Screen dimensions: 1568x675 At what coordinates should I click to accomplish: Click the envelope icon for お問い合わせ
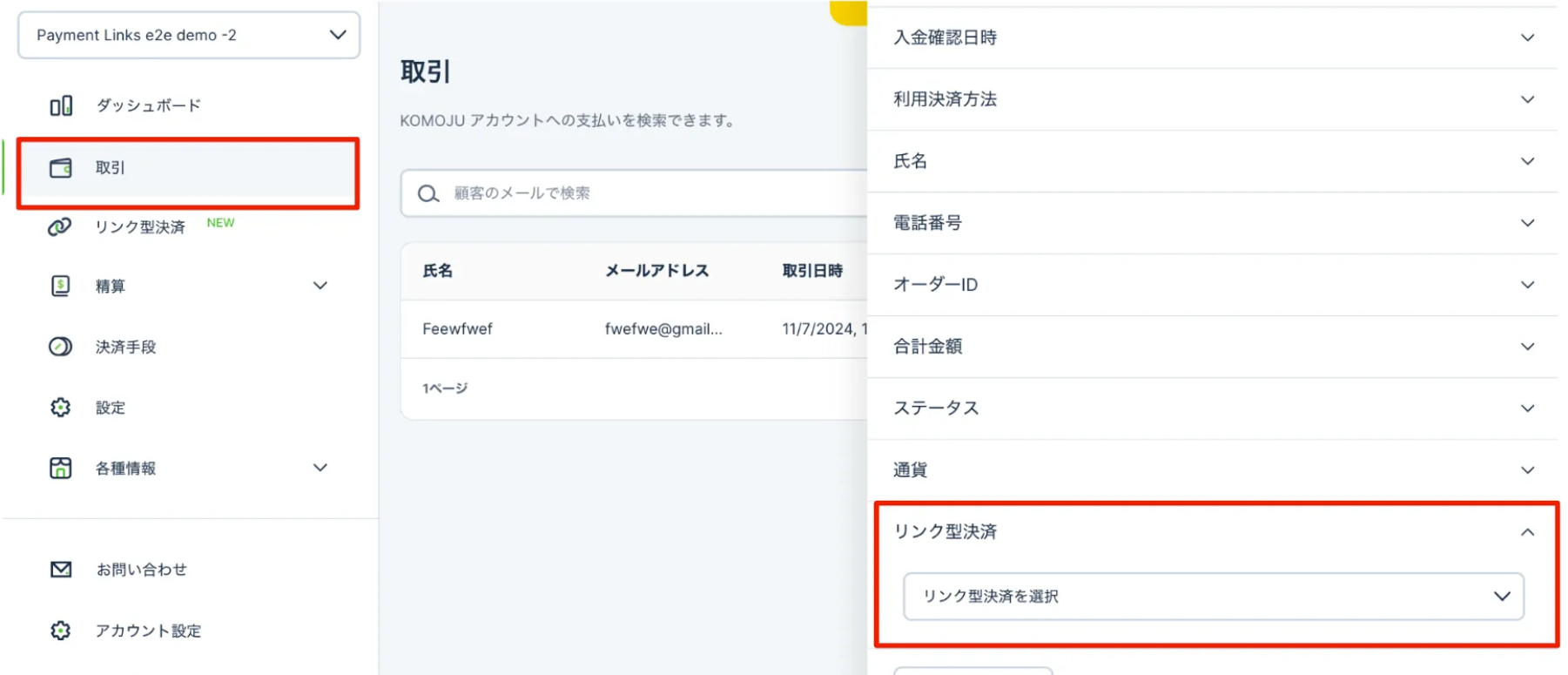[x=60, y=570]
